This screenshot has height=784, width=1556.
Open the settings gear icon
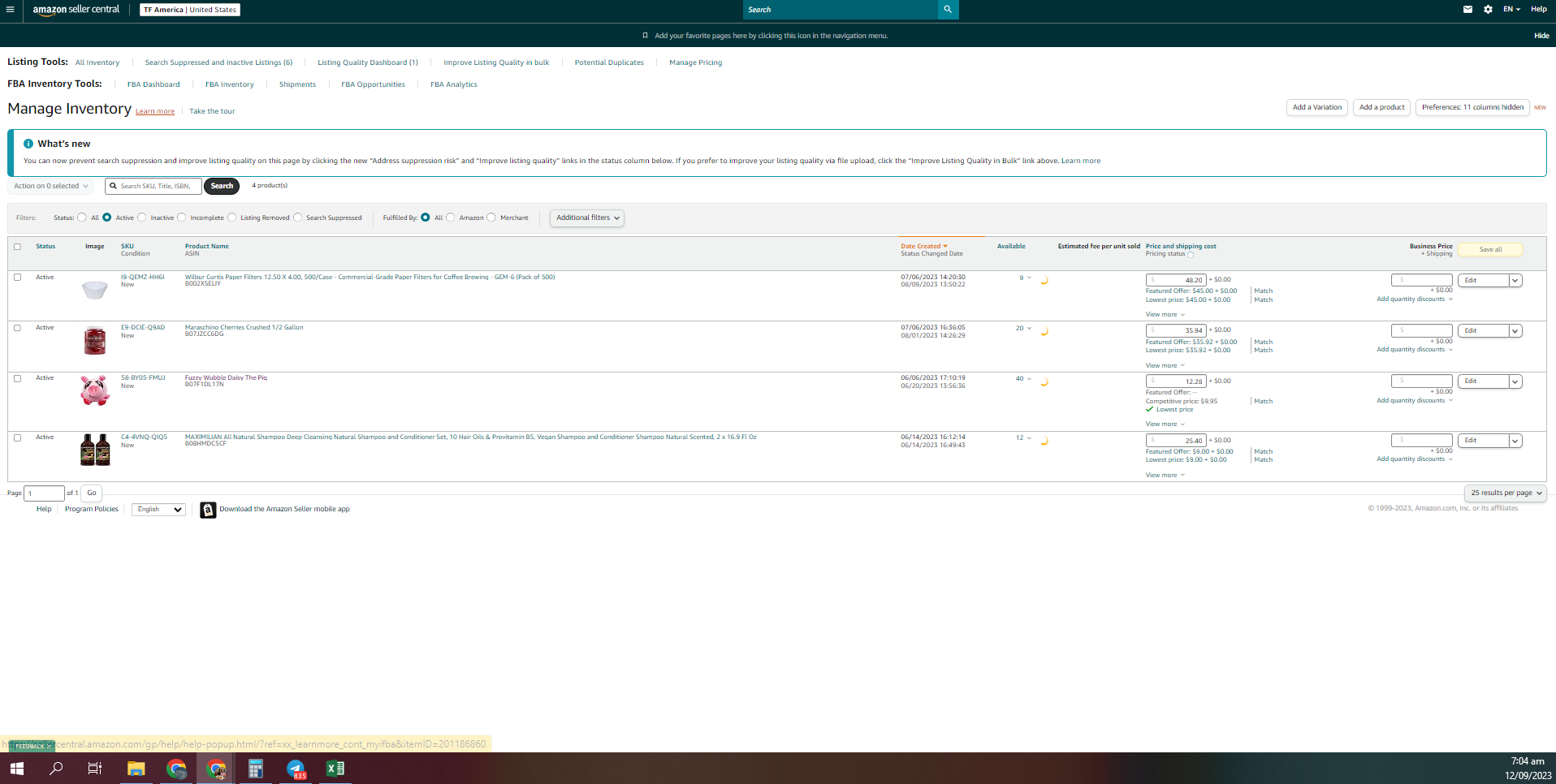pos(1488,10)
